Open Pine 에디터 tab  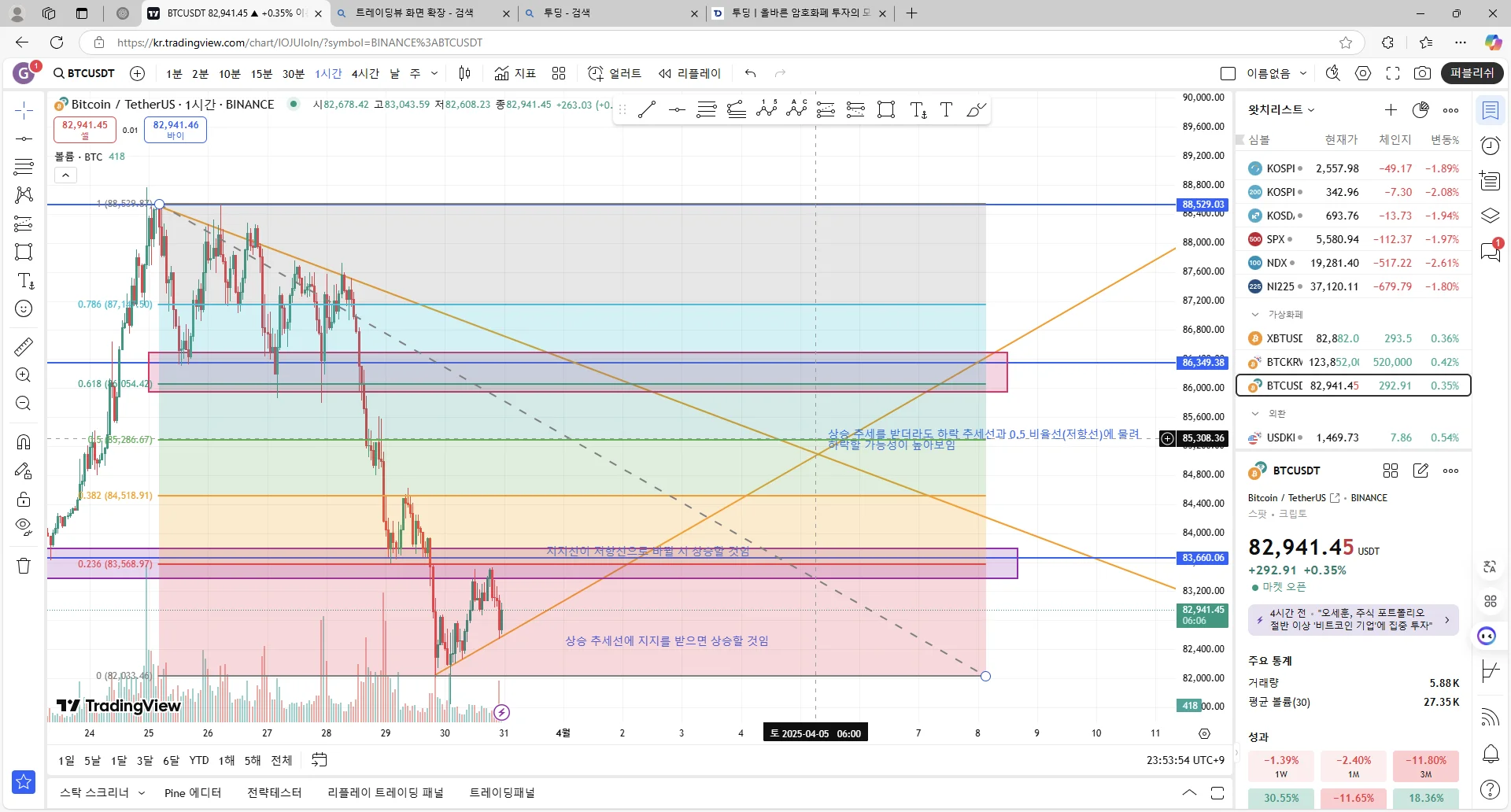coord(193,792)
